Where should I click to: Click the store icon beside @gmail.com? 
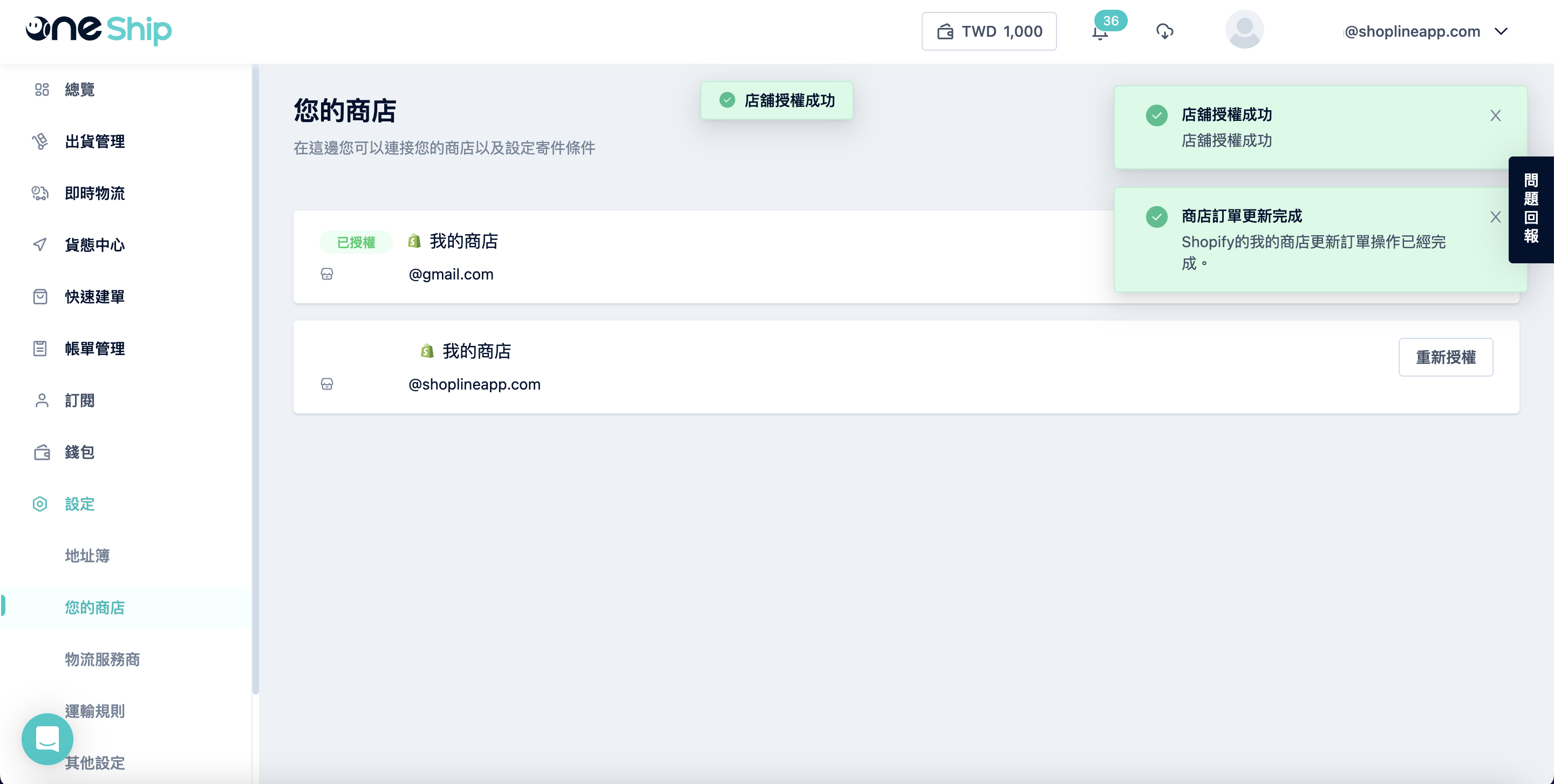(327, 274)
